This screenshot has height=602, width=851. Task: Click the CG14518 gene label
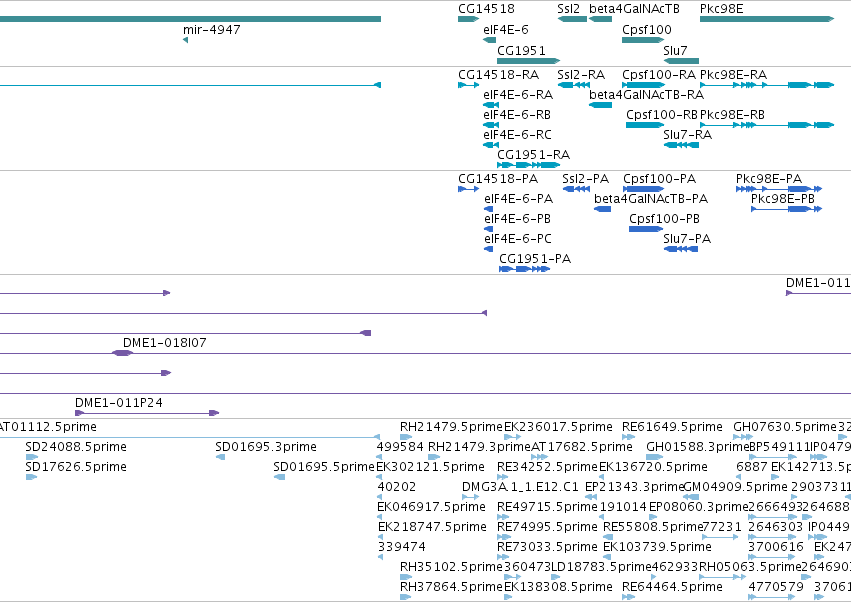tap(486, 9)
